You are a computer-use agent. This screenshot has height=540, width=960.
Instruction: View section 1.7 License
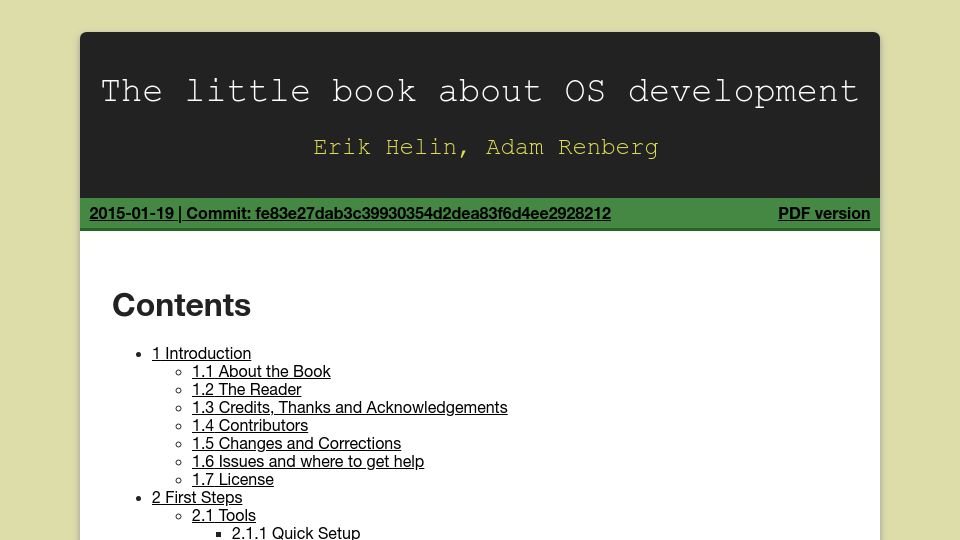pos(233,479)
